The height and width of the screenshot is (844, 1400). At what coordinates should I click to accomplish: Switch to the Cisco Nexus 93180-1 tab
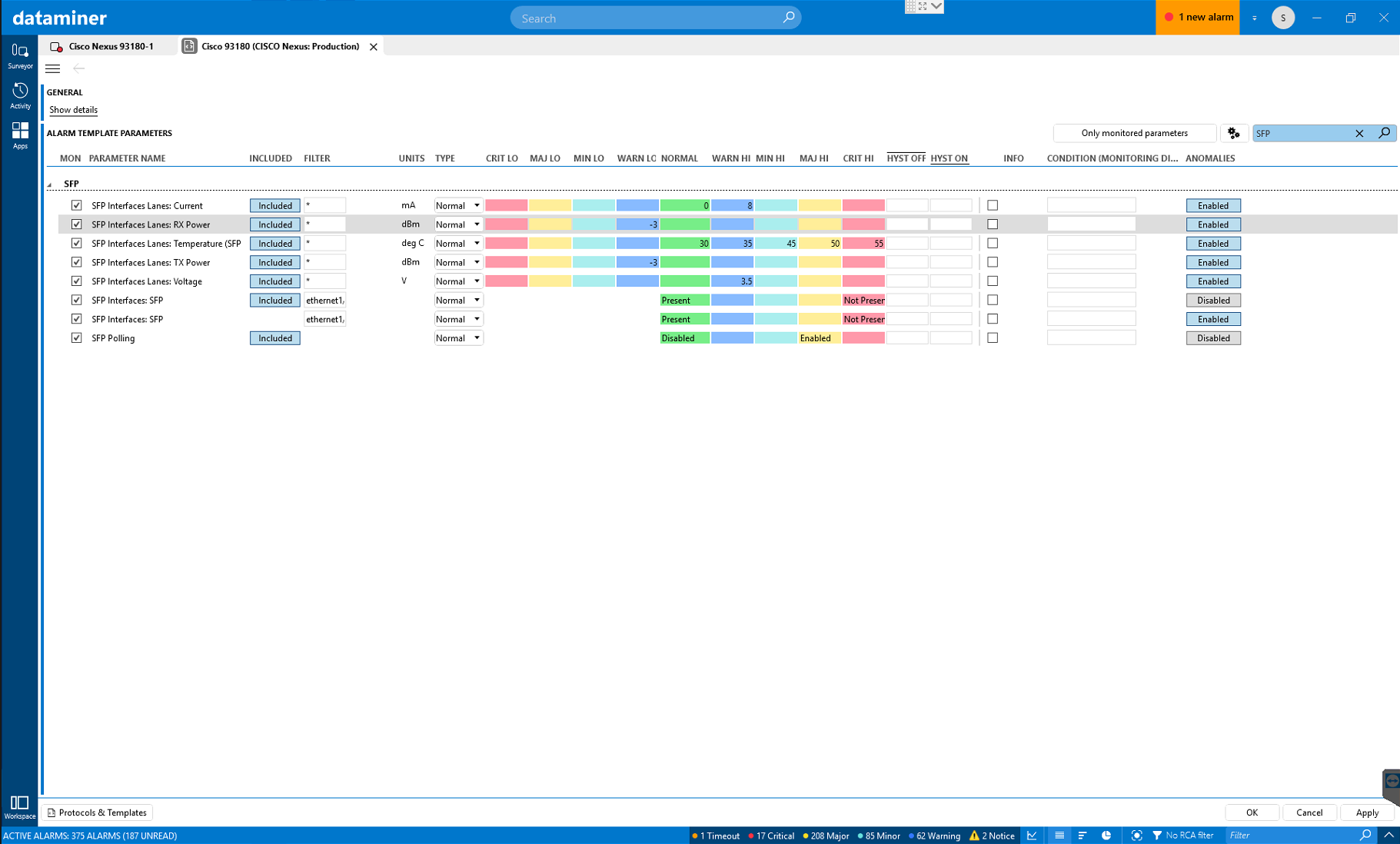click(x=108, y=46)
